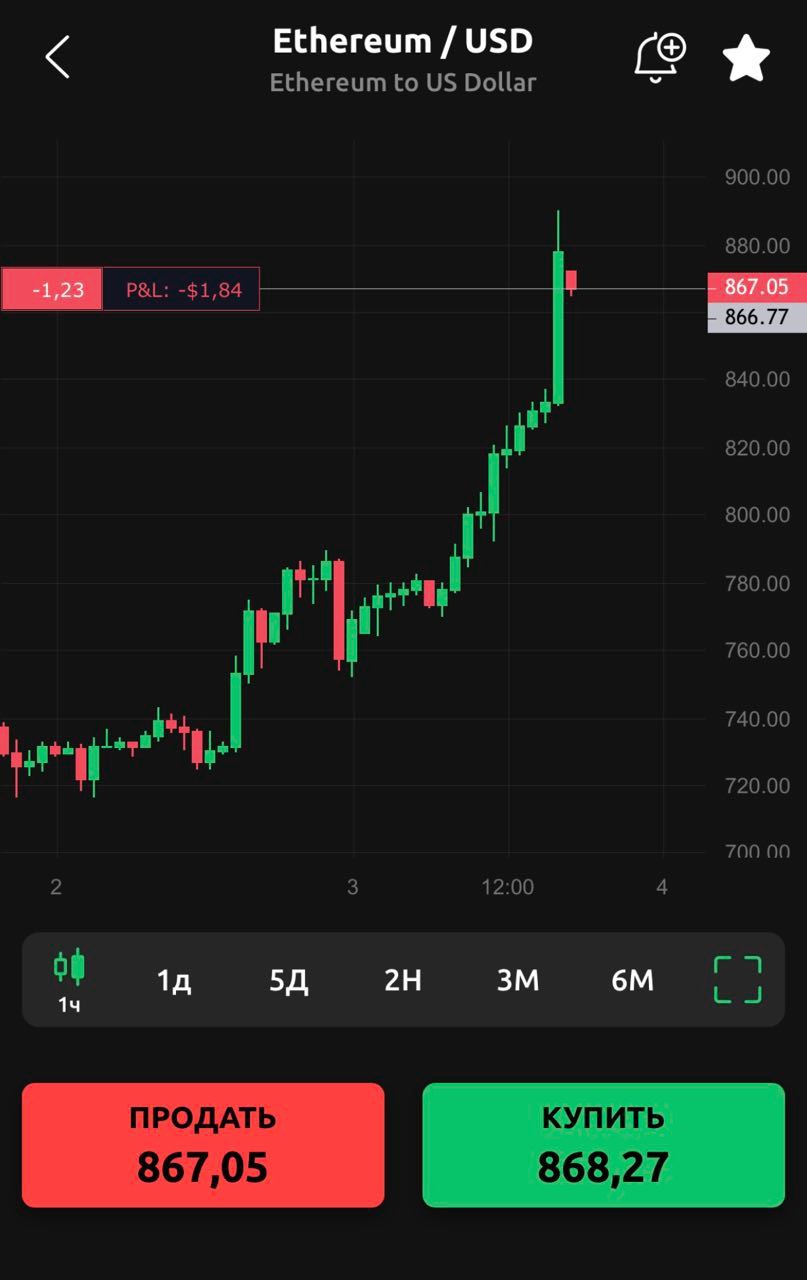Expand chart to fullscreen
The width and height of the screenshot is (807, 1280).
[737, 980]
